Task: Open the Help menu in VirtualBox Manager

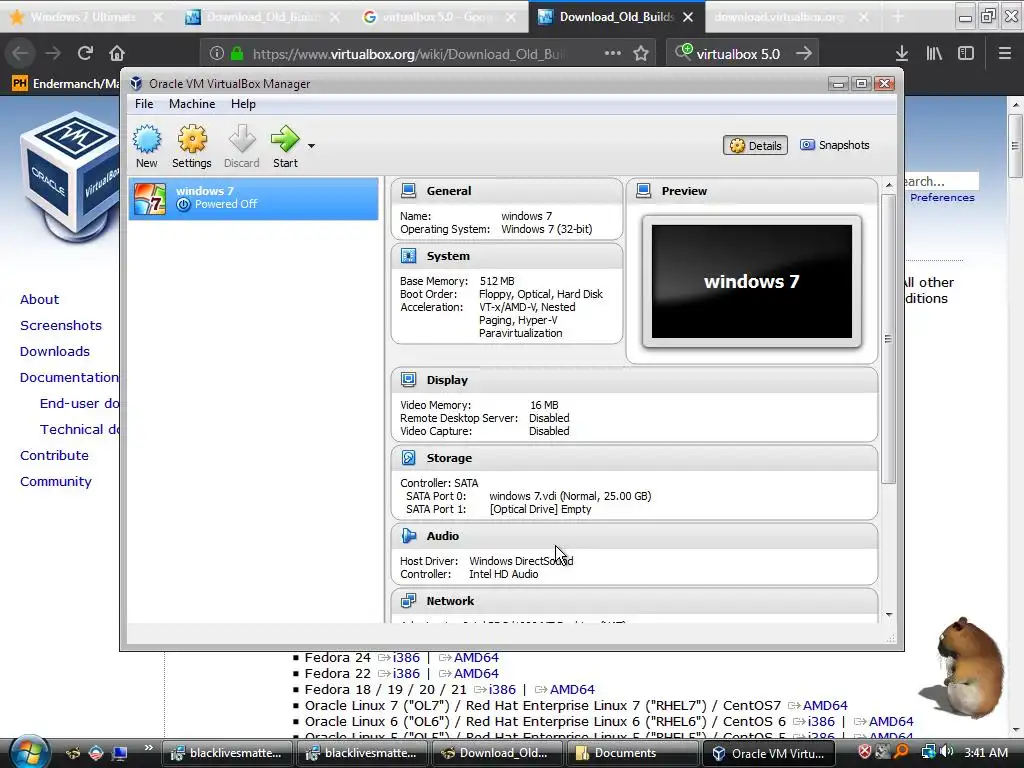Action: pyautogui.click(x=243, y=104)
